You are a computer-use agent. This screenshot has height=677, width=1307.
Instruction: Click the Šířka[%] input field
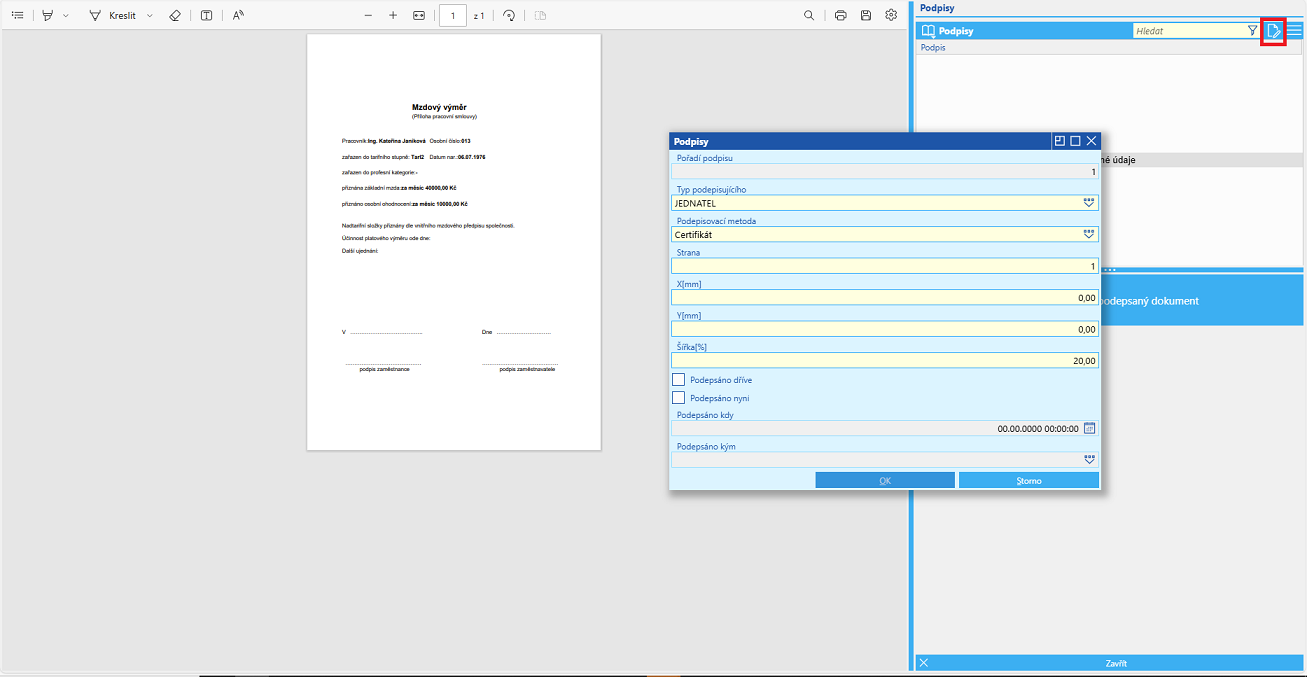[x=885, y=361]
